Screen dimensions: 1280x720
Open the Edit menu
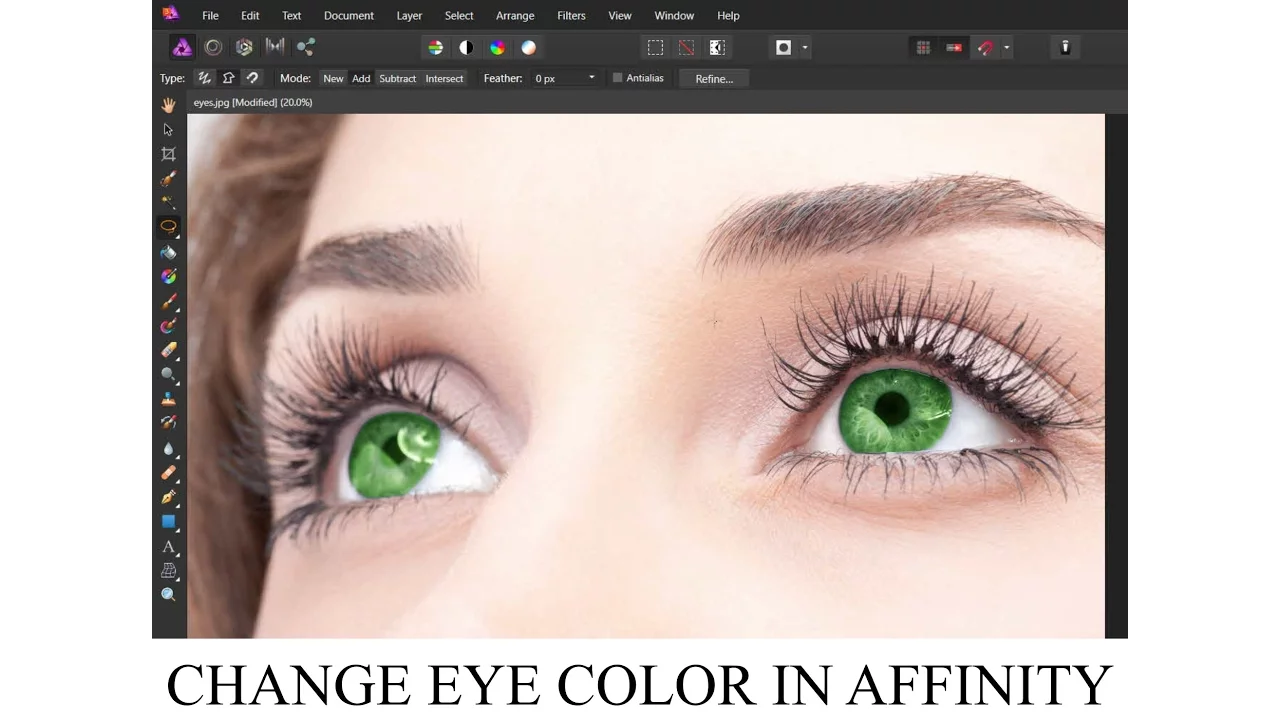tap(250, 15)
